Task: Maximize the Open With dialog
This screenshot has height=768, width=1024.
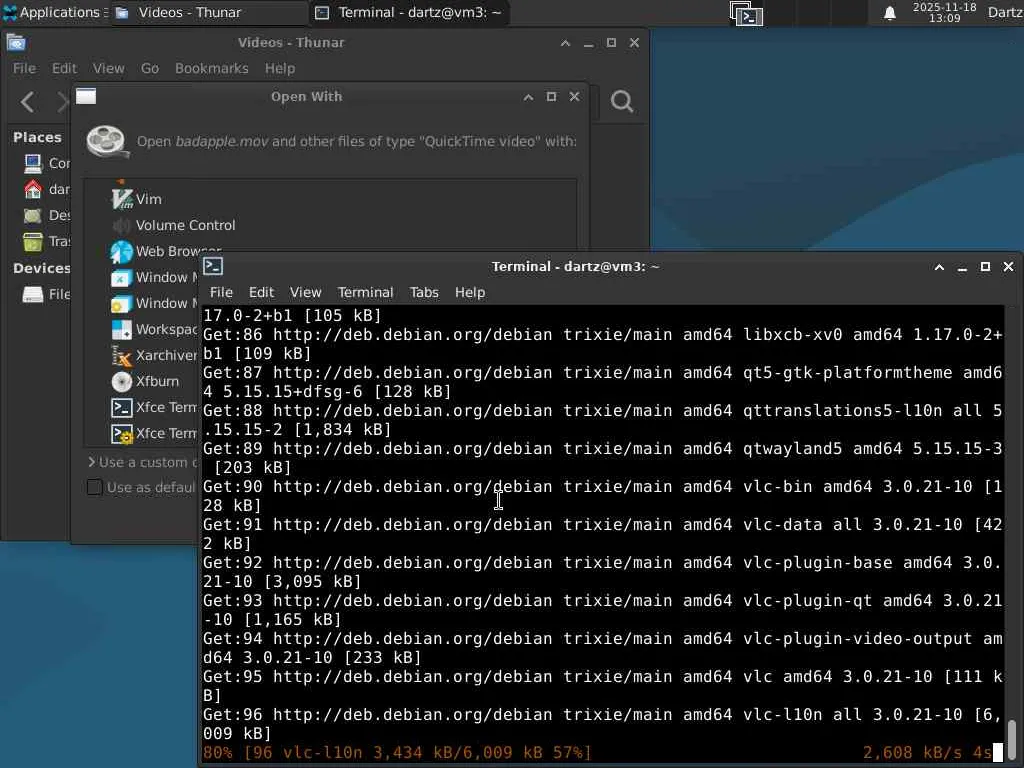Action: point(551,97)
